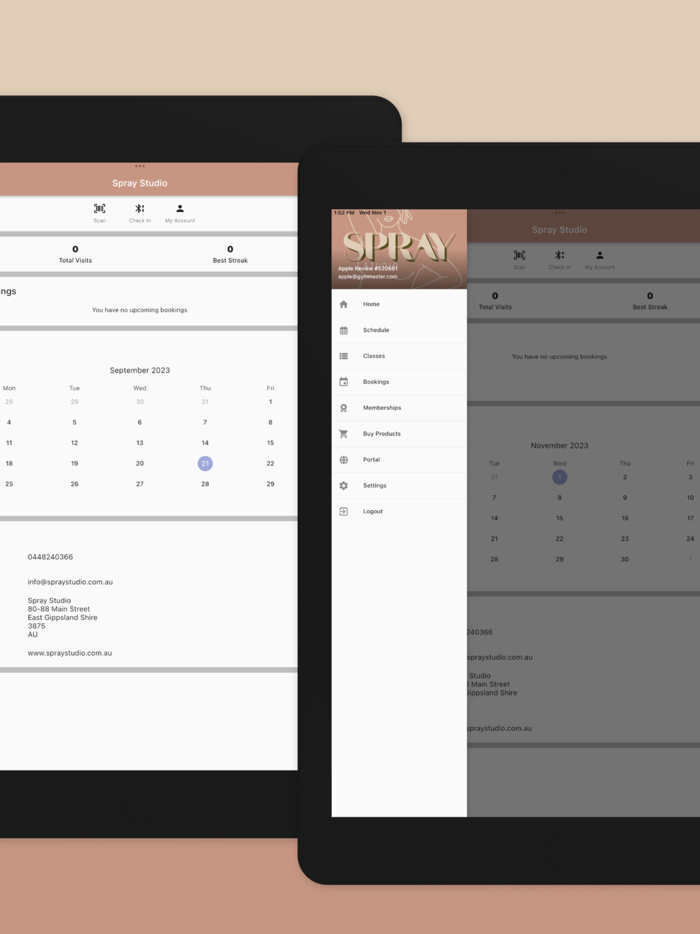Select Logout menu entry
This screenshot has width=700, height=934.
tap(399, 512)
